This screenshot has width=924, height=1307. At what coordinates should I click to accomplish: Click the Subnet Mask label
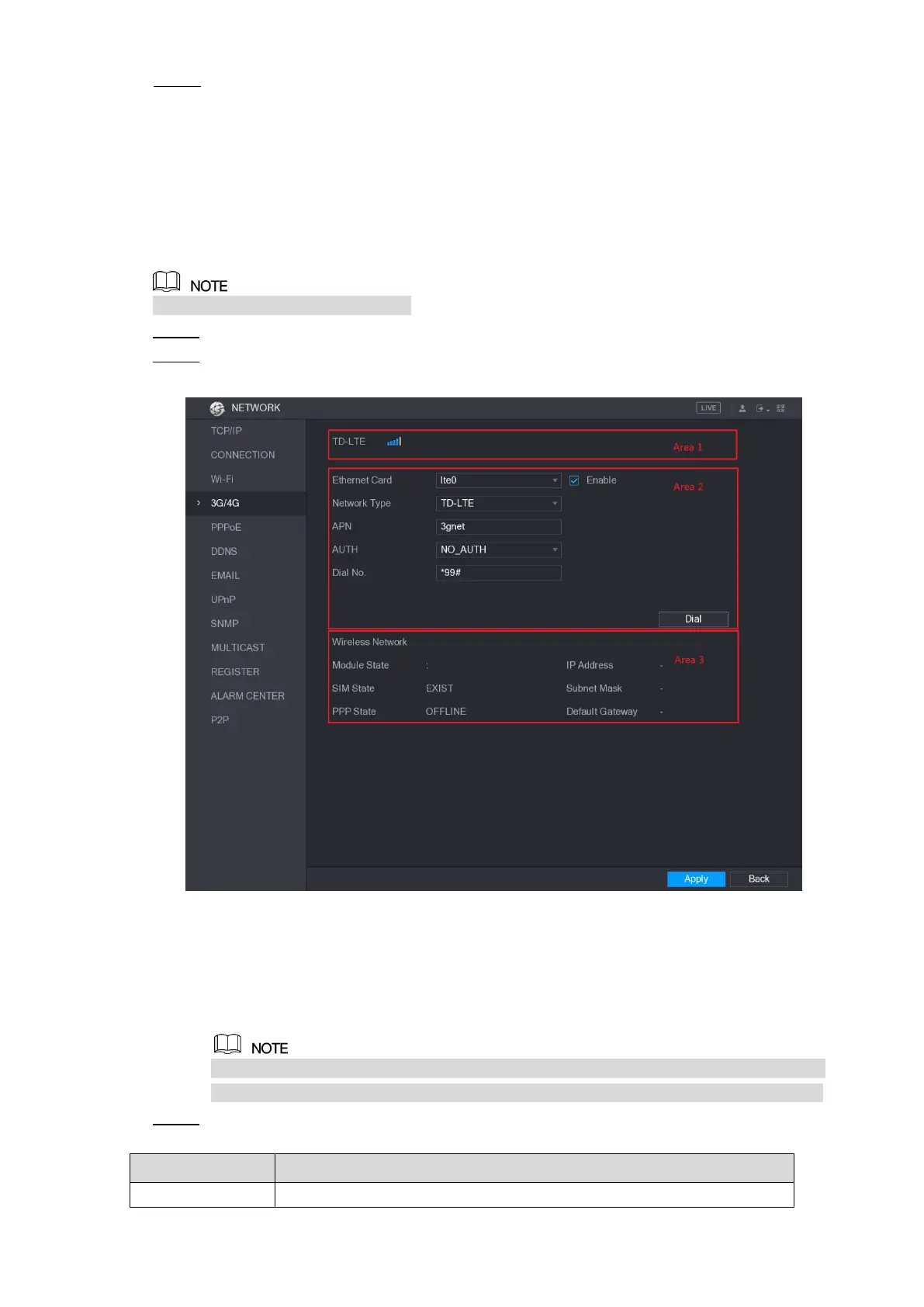594,688
